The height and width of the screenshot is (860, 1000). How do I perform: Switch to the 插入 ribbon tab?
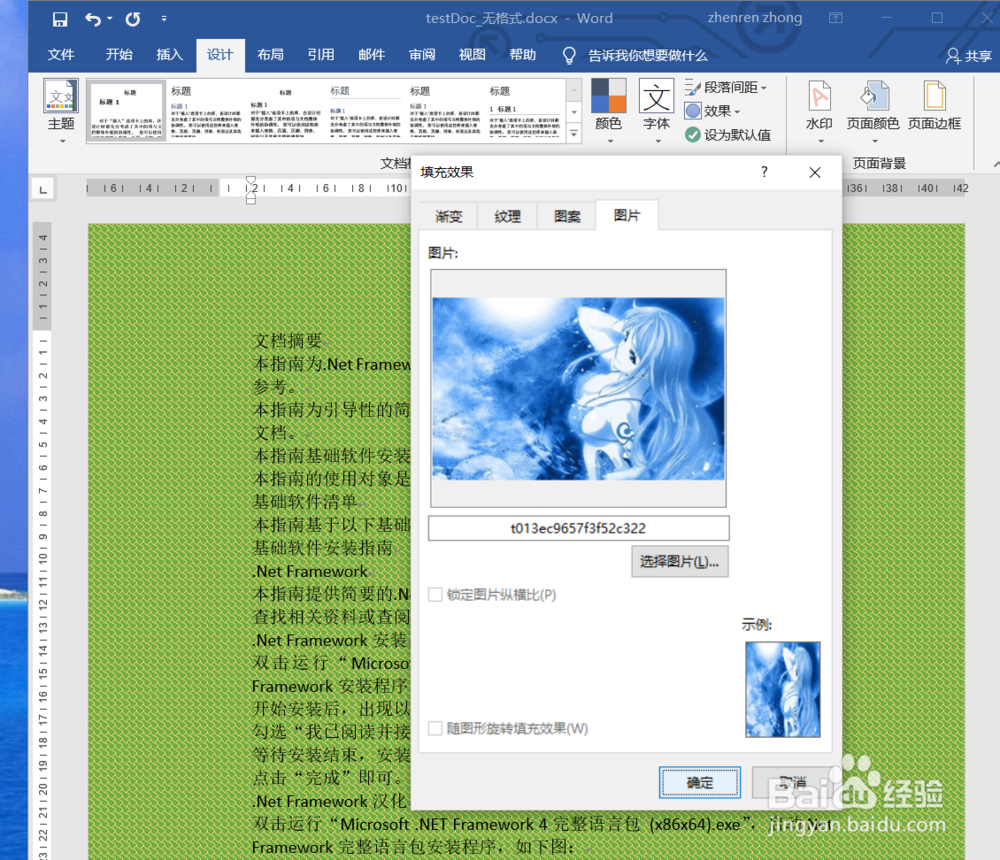pos(170,55)
